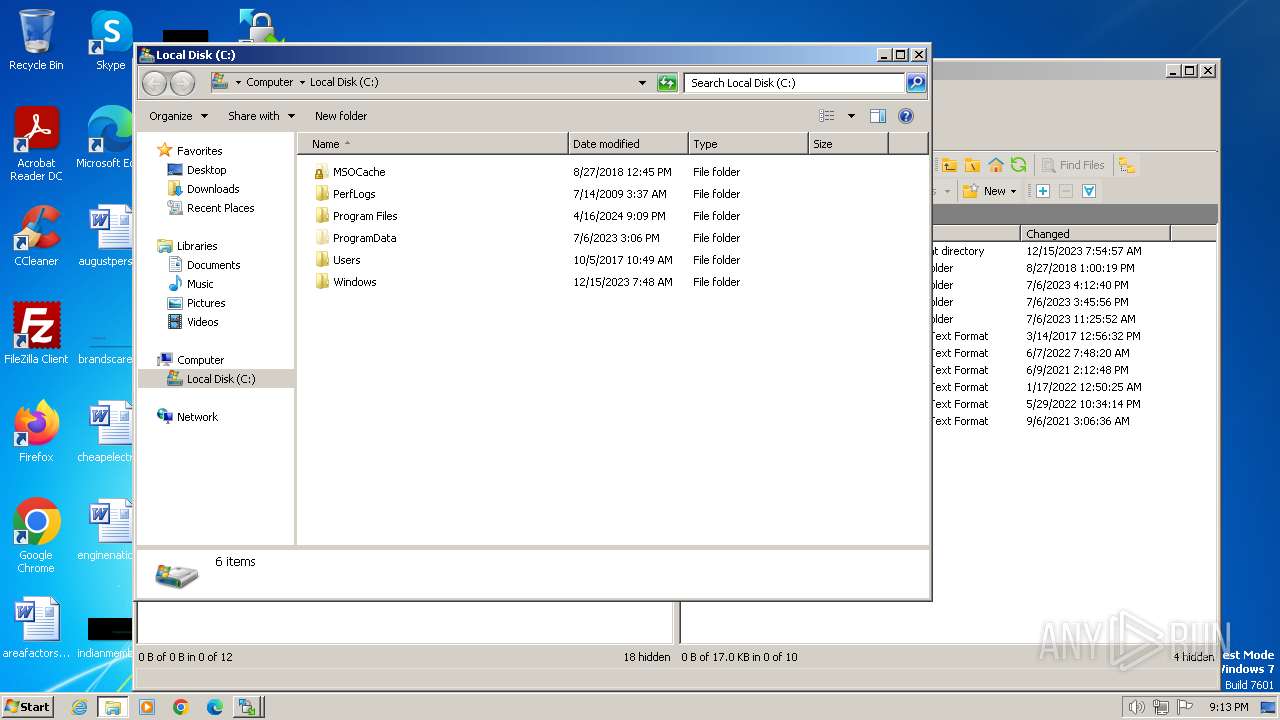Open Google Chrome desktop shortcut
This screenshot has height=720, width=1280.
tap(36, 536)
